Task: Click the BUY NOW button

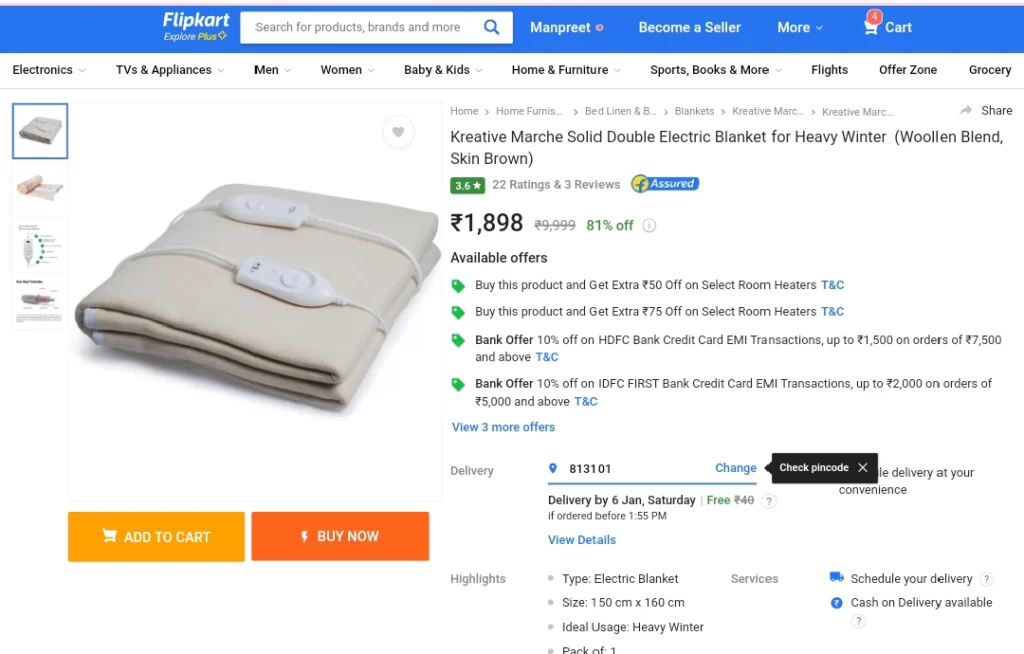Action: [x=340, y=536]
